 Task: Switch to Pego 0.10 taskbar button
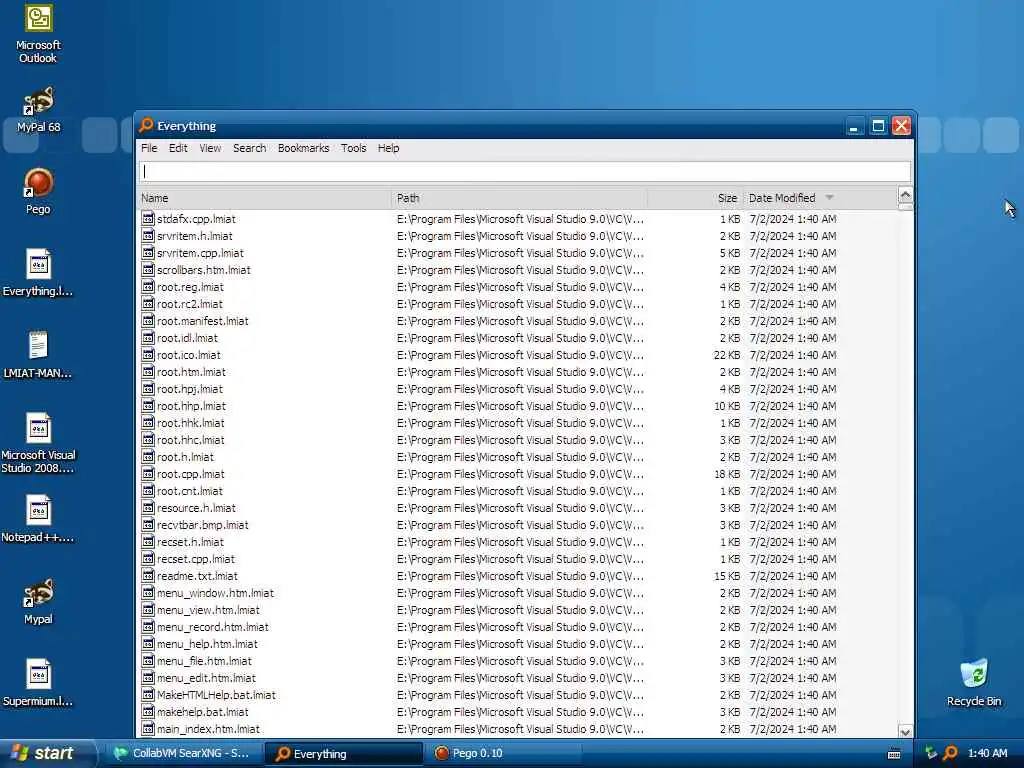click(504, 753)
